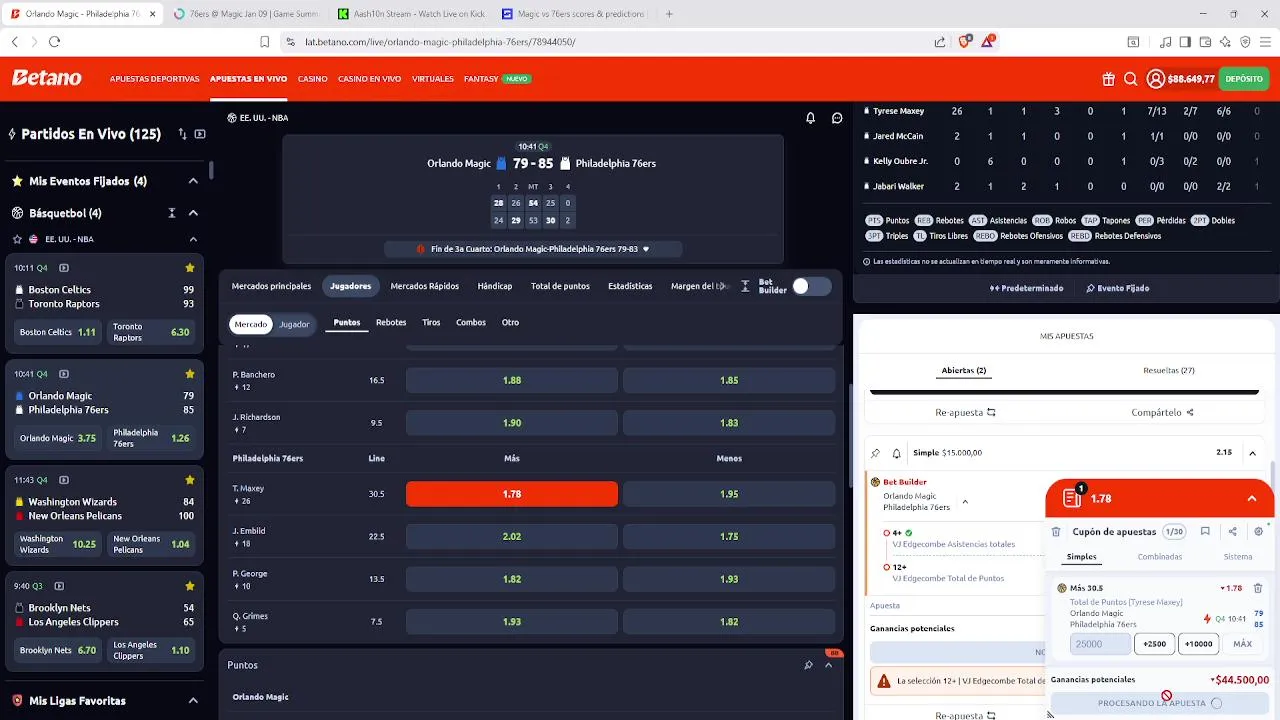Select the Jugador view toggle

point(294,324)
